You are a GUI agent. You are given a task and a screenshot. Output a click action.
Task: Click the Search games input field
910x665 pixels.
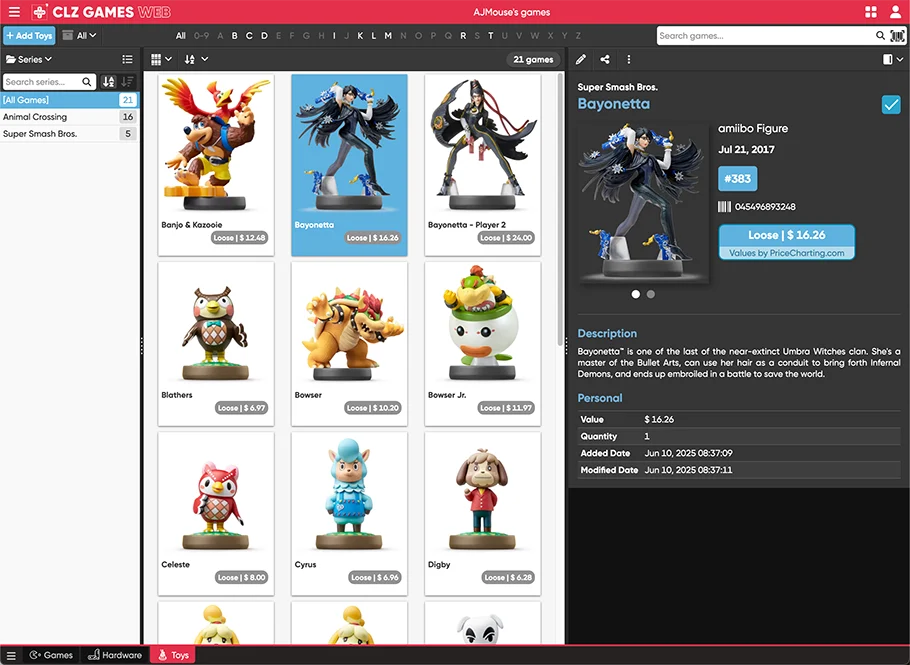tap(765, 35)
